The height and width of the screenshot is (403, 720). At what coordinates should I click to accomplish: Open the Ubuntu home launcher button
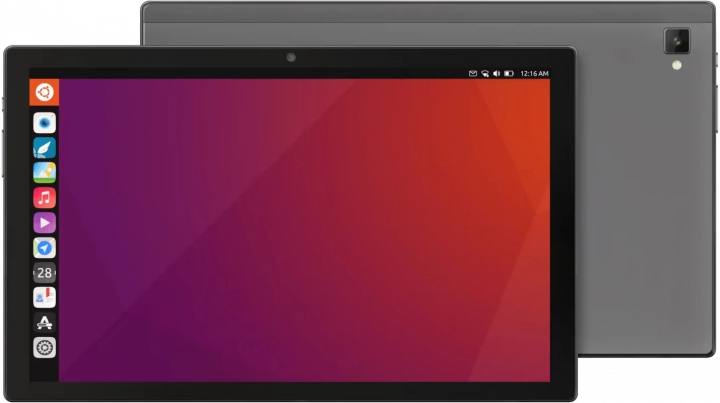click(x=44, y=92)
